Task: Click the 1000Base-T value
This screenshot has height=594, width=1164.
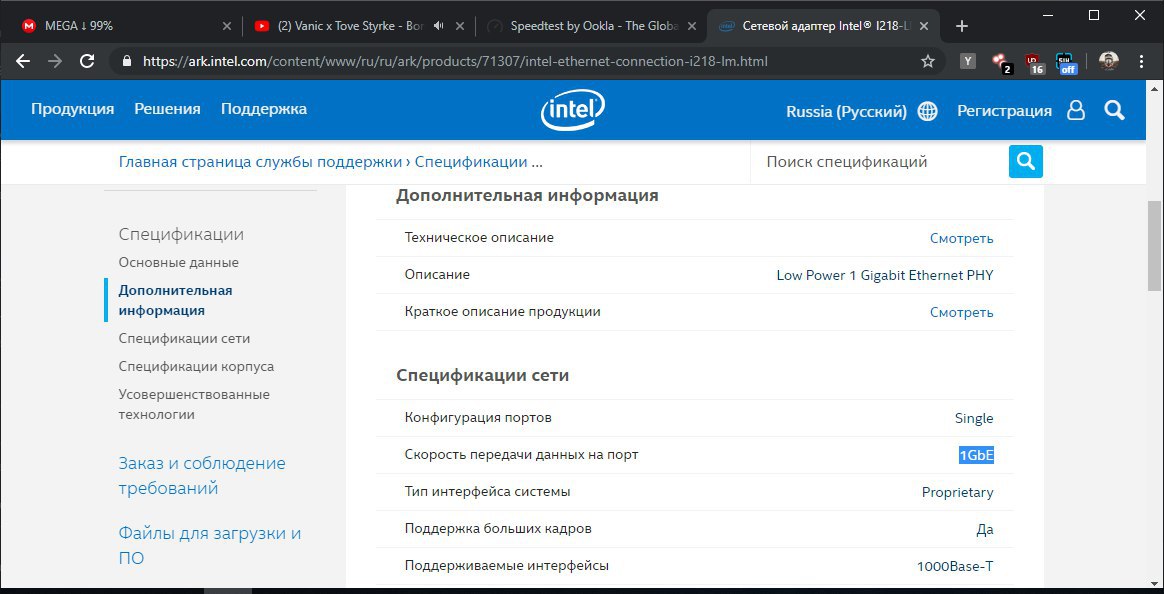Action: click(x=955, y=567)
